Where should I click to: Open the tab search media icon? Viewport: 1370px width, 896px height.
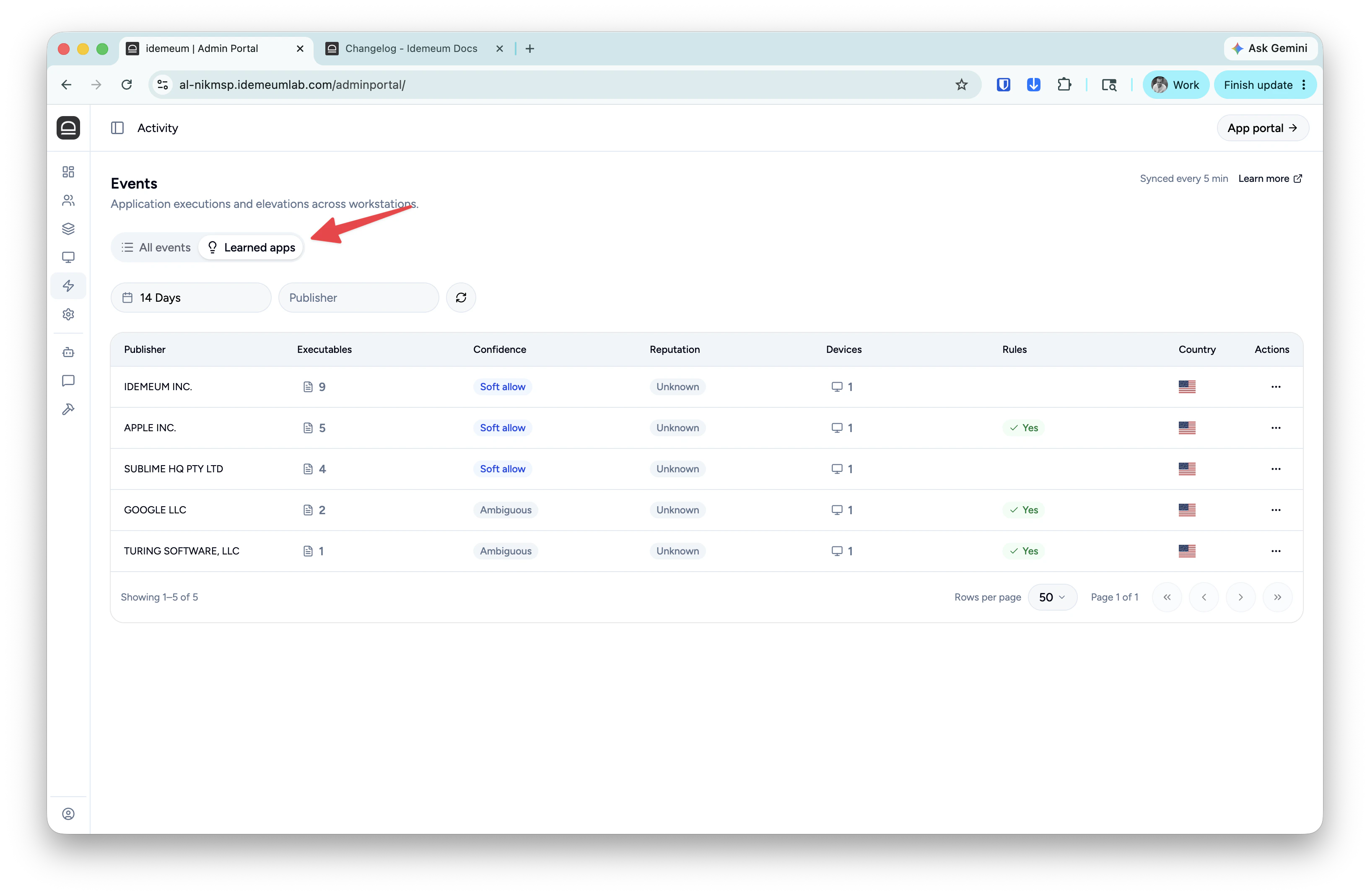tap(1109, 85)
